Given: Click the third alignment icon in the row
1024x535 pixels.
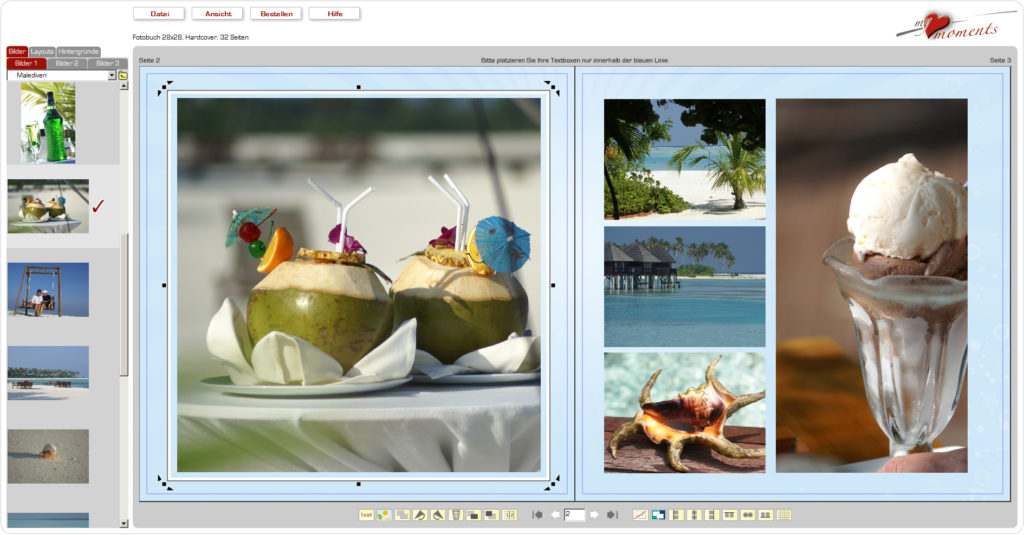Looking at the screenshot, I should 712,515.
